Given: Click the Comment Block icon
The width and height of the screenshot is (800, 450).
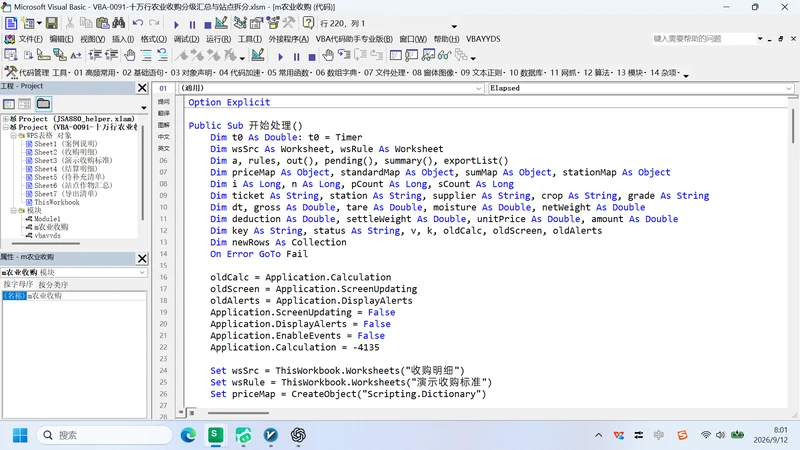Looking at the screenshot, I should pyautogui.click(x=146, y=55).
